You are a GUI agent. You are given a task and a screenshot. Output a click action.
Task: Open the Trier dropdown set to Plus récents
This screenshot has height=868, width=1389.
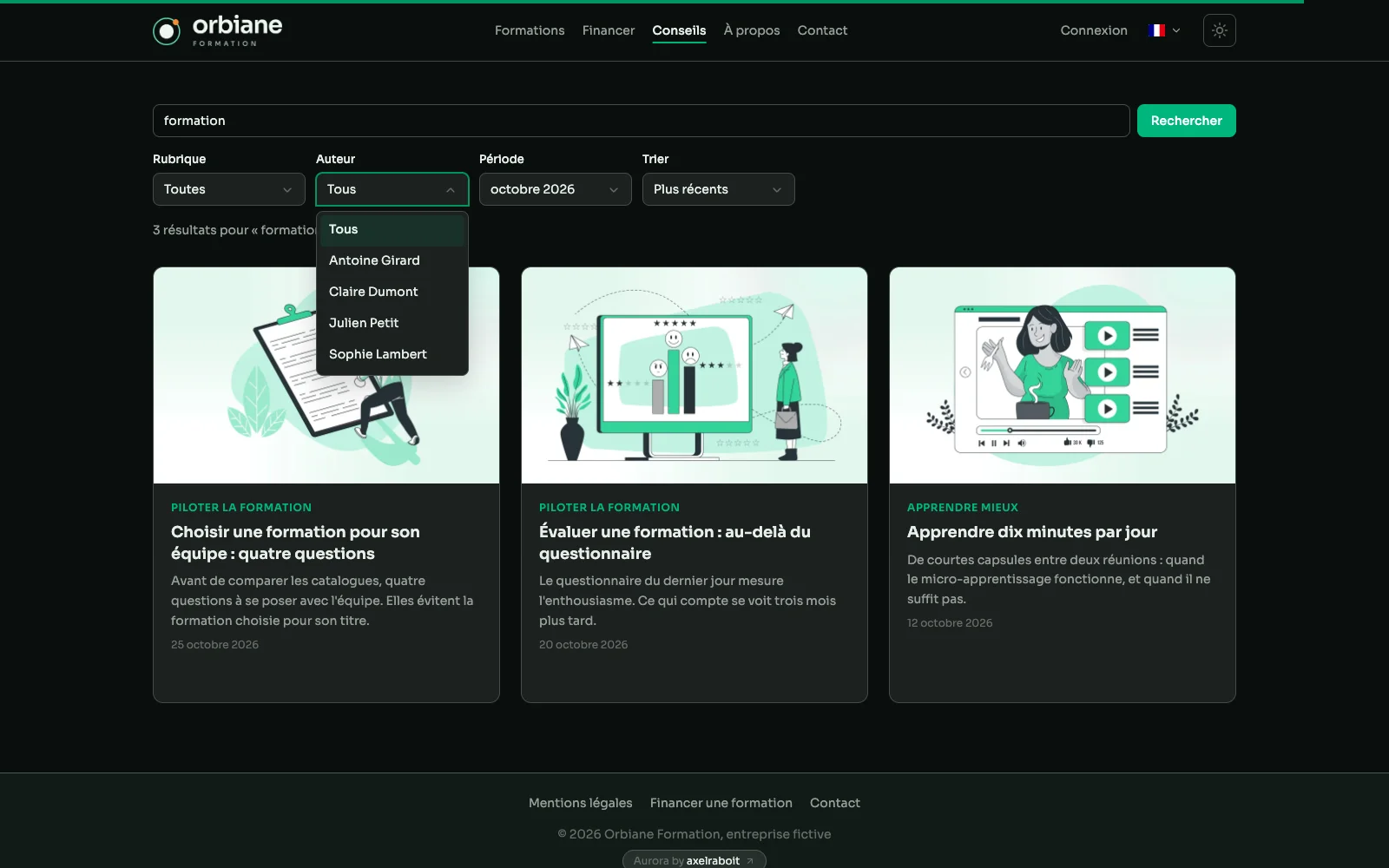point(718,189)
